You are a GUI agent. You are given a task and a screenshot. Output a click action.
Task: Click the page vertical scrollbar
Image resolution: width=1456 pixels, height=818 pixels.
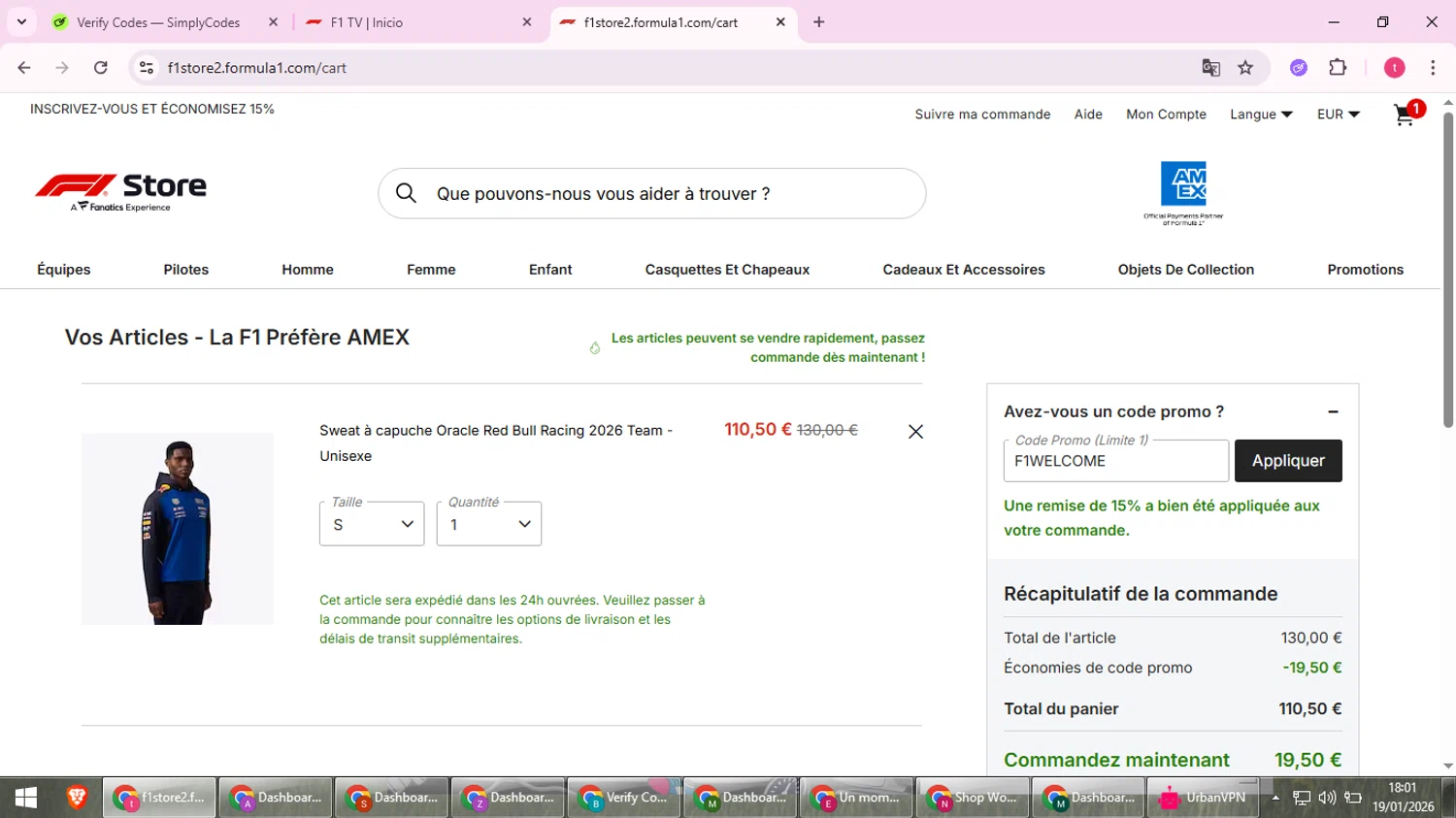(1448, 272)
